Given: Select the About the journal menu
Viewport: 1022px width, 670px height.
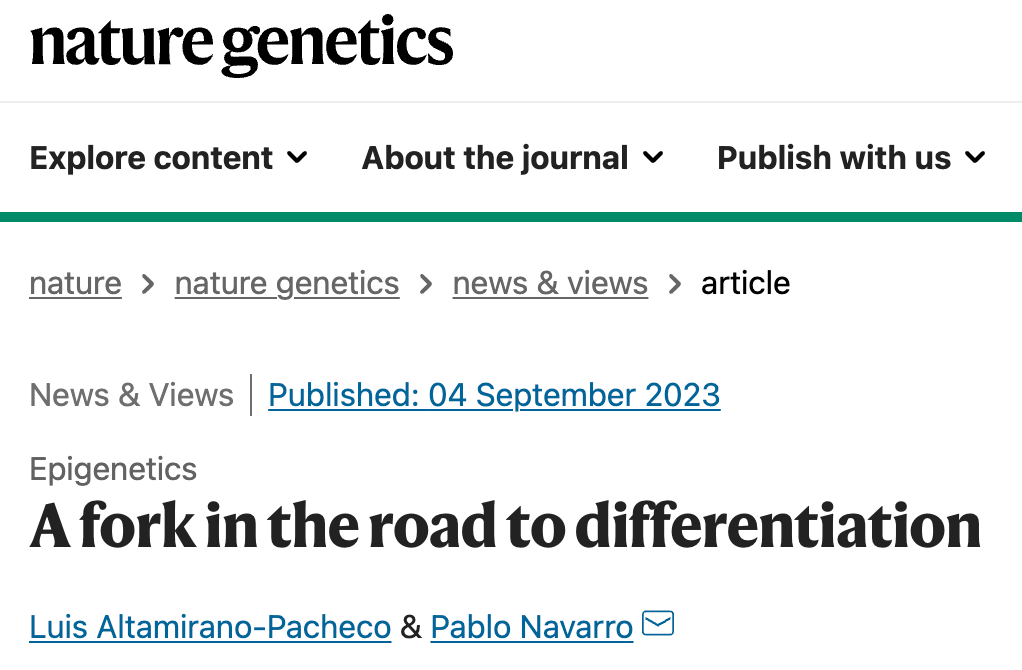Looking at the screenshot, I should click(495, 158).
